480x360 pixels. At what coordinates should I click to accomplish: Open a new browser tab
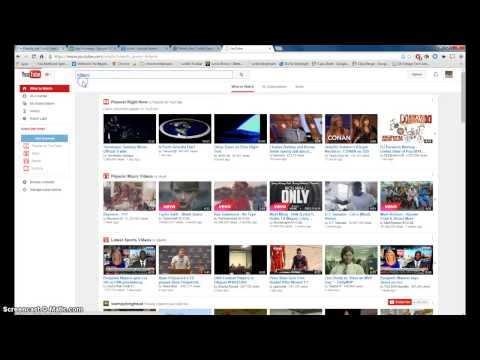[279, 49]
